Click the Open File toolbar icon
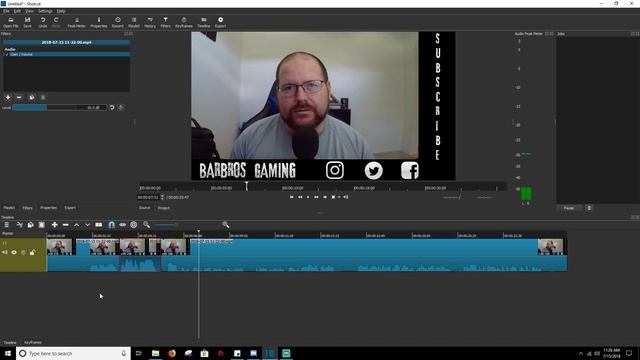The width and height of the screenshot is (640, 360). 11,22
